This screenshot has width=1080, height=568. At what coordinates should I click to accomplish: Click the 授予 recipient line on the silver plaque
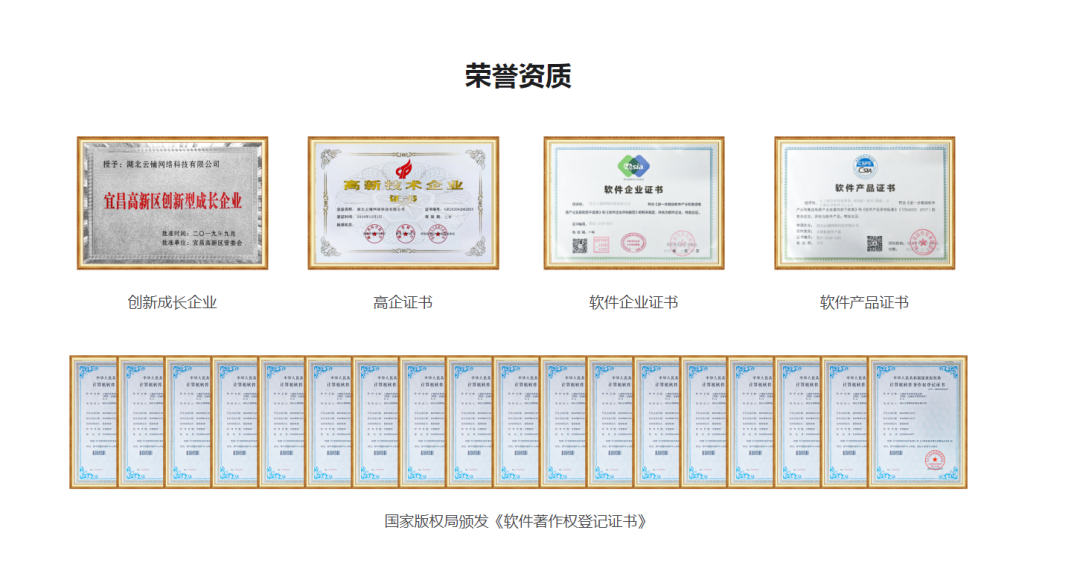click(x=175, y=162)
